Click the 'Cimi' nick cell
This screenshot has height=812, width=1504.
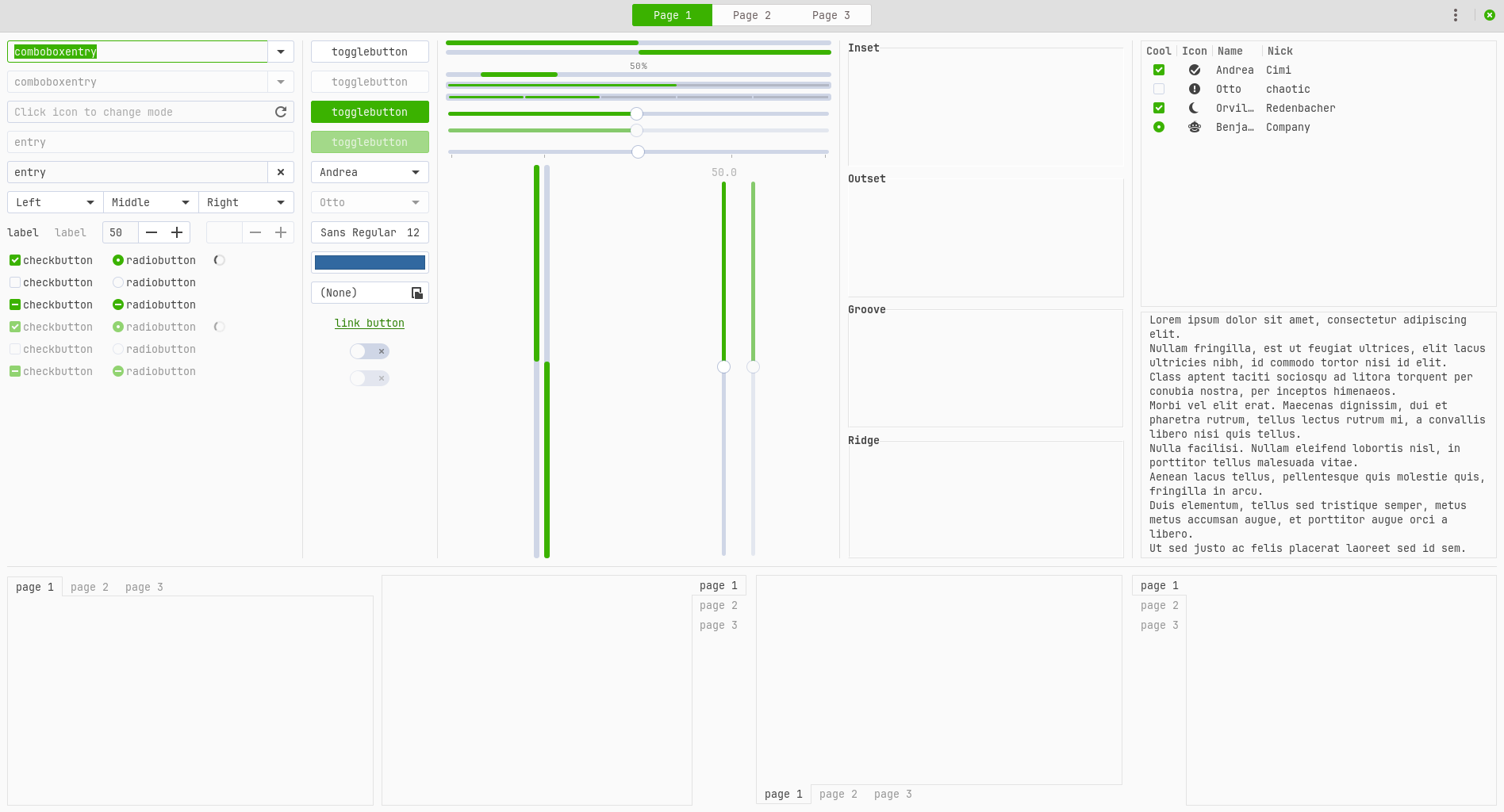pyautogui.click(x=1279, y=70)
